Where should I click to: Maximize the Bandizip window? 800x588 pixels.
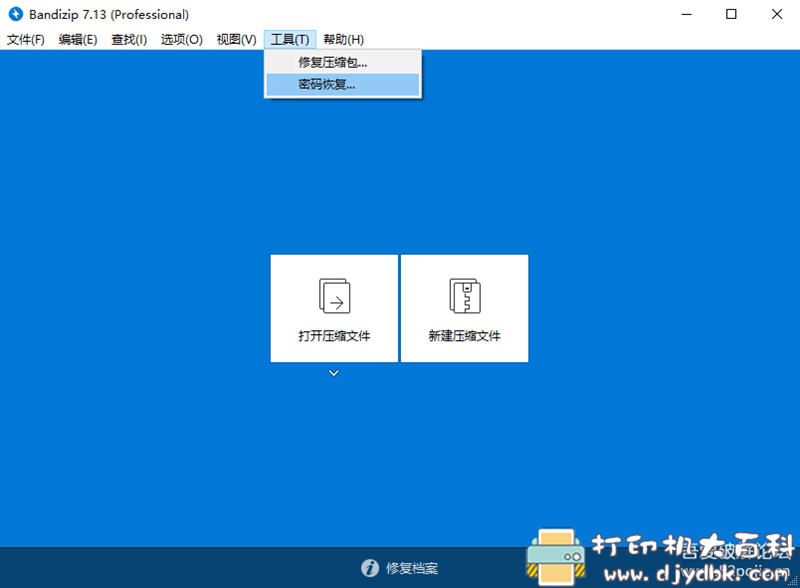click(x=731, y=14)
